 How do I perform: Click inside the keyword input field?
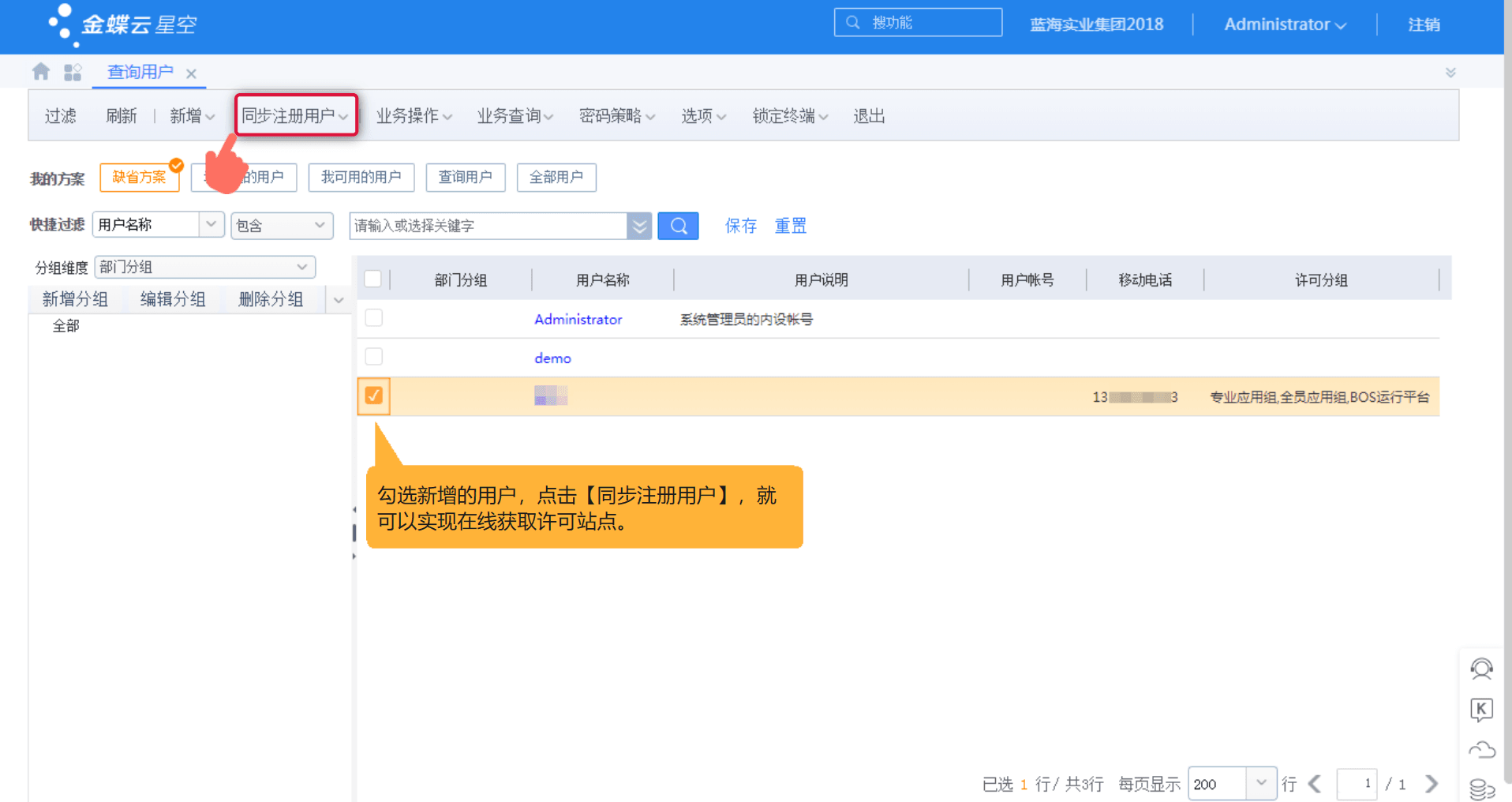[x=489, y=226]
